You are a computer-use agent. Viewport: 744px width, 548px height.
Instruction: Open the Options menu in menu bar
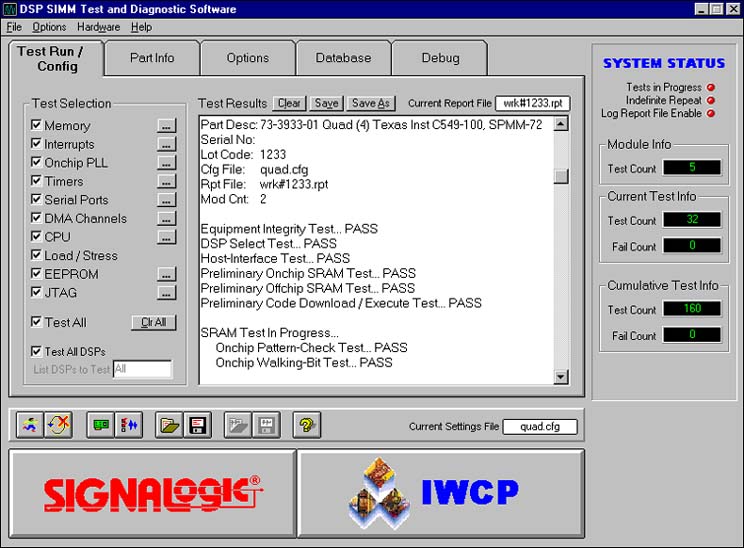coord(49,27)
